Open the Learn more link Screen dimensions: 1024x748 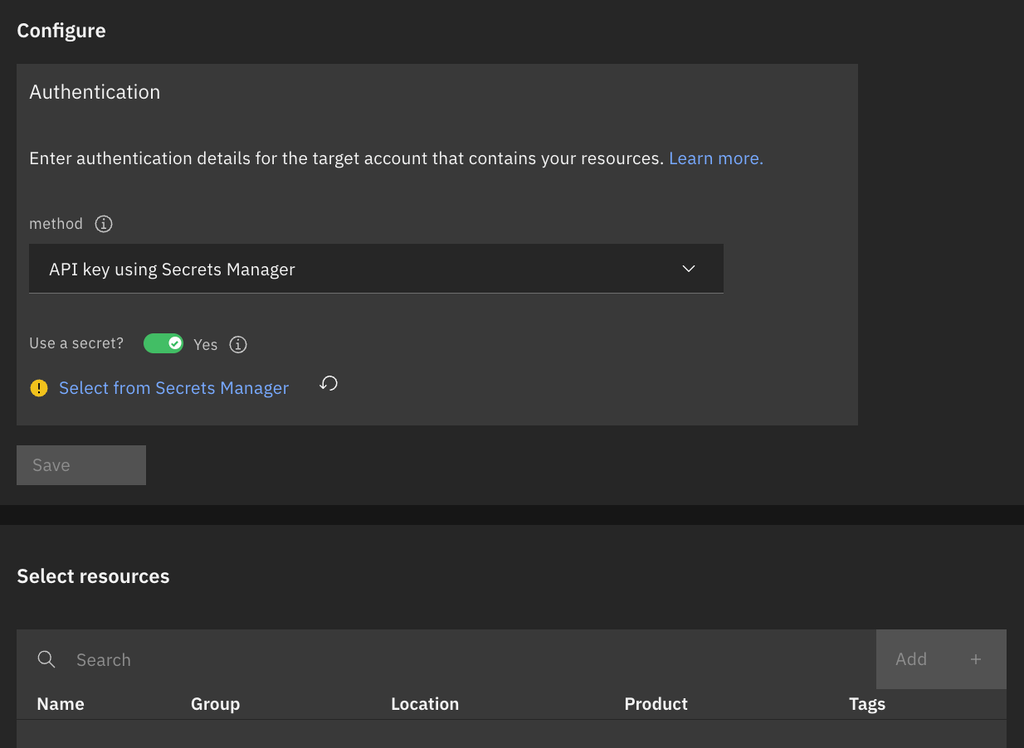[715, 158]
